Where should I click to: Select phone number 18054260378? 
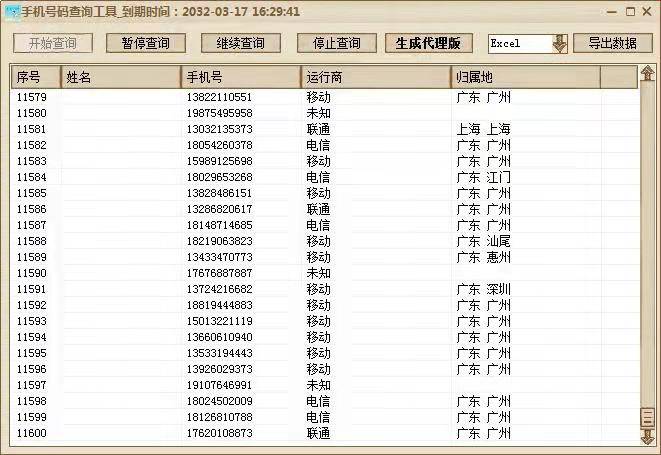(x=219, y=145)
